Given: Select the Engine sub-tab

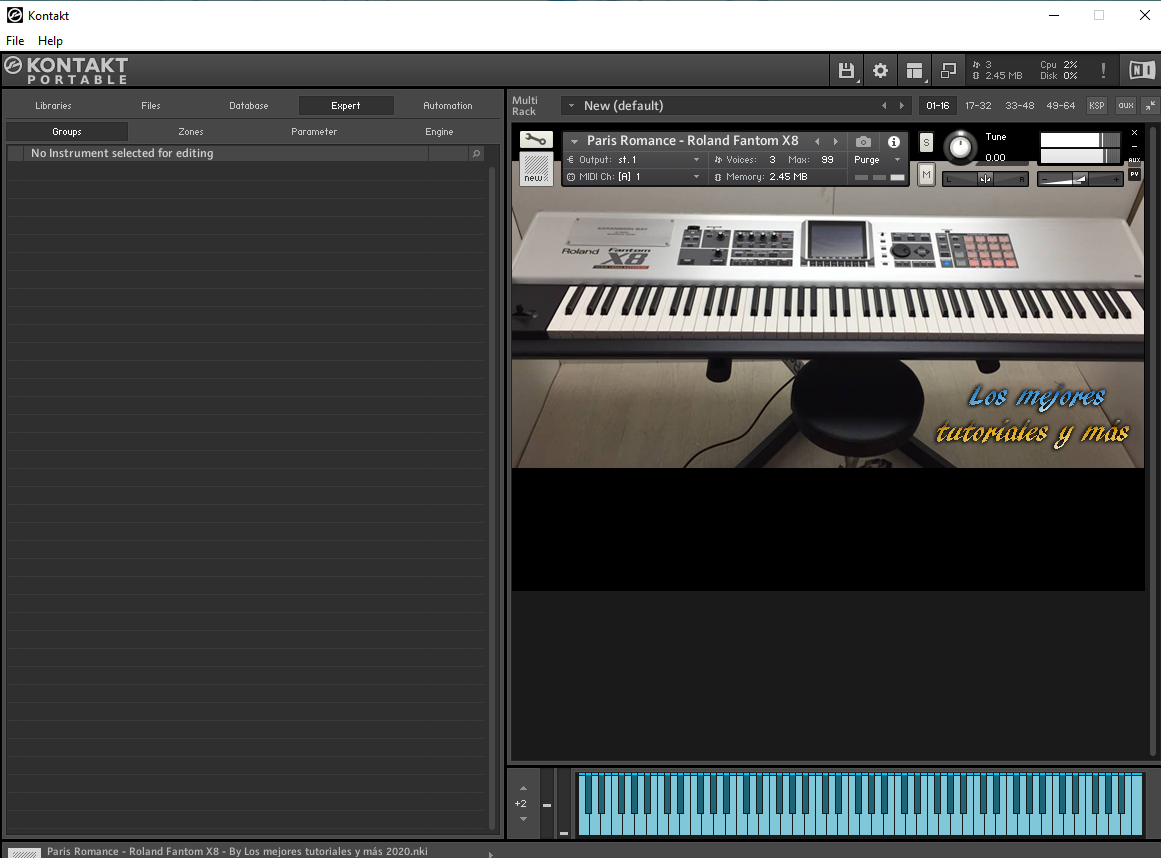Looking at the screenshot, I should pyautogui.click(x=439, y=132).
